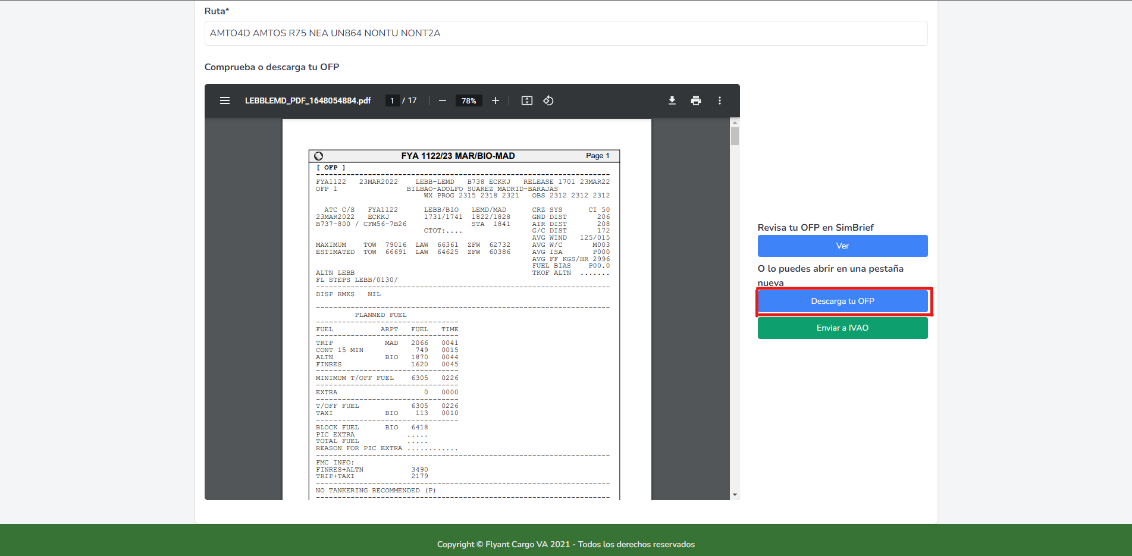The height and width of the screenshot is (556, 1132).
Task: Click the LEBBLEMD_PDF_1648054884.pdf filename
Action: [x=308, y=101]
